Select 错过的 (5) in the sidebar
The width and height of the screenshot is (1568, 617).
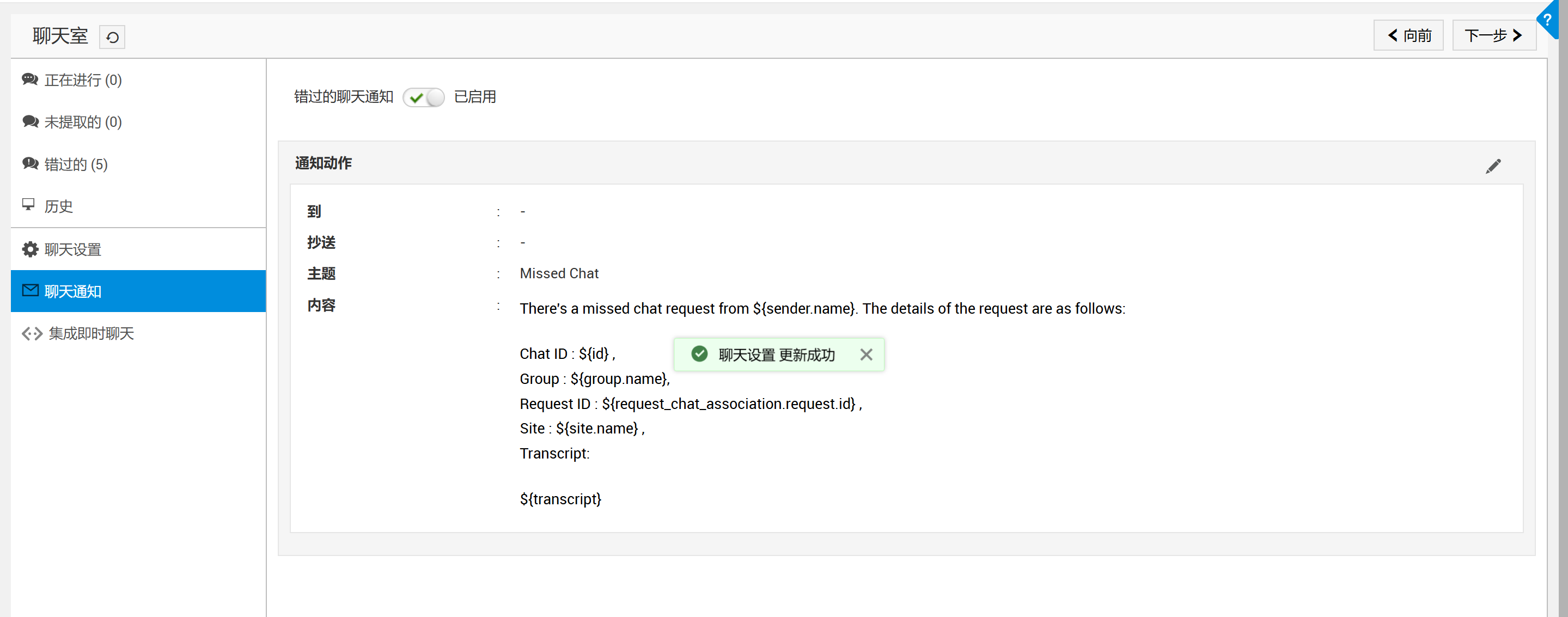click(x=76, y=164)
